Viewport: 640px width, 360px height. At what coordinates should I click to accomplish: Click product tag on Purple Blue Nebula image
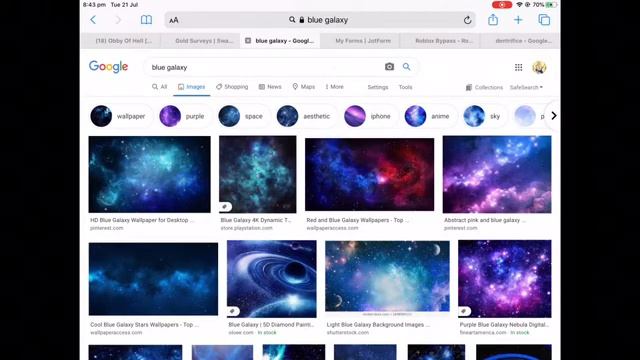(x=464, y=311)
